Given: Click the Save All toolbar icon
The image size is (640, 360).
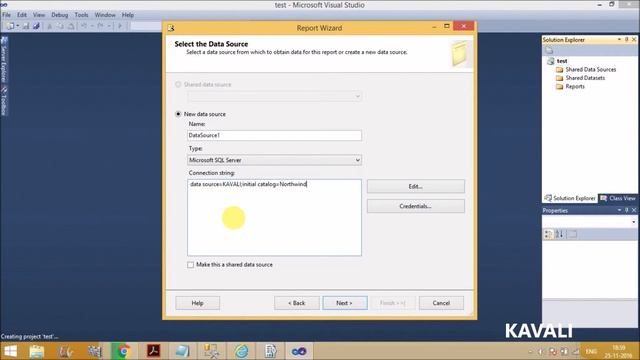Looking at the screenshot, I should [x=36, y=26].
